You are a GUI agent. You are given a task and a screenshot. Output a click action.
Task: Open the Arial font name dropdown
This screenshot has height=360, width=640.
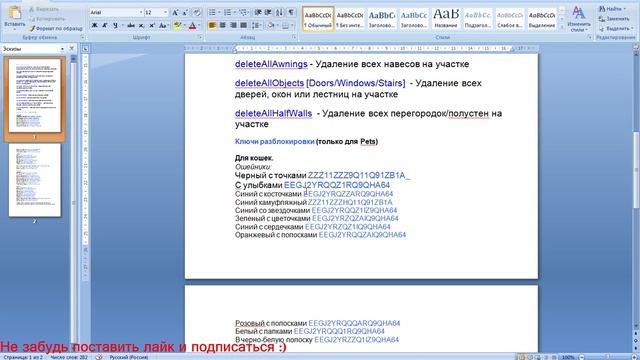point(141,13)
